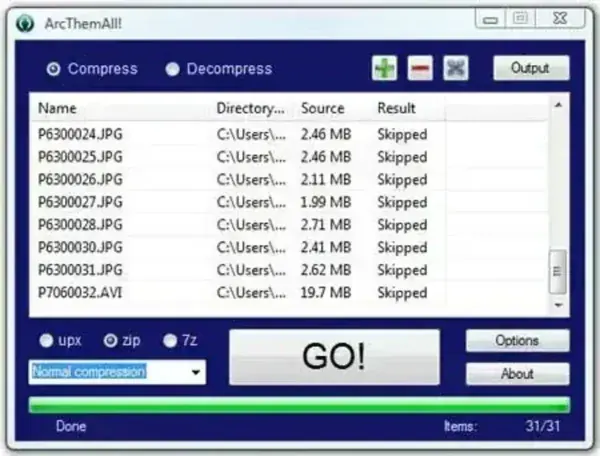Click the 2.62 MB source size cell
600x456 pixels.
[x=326, y=270]
